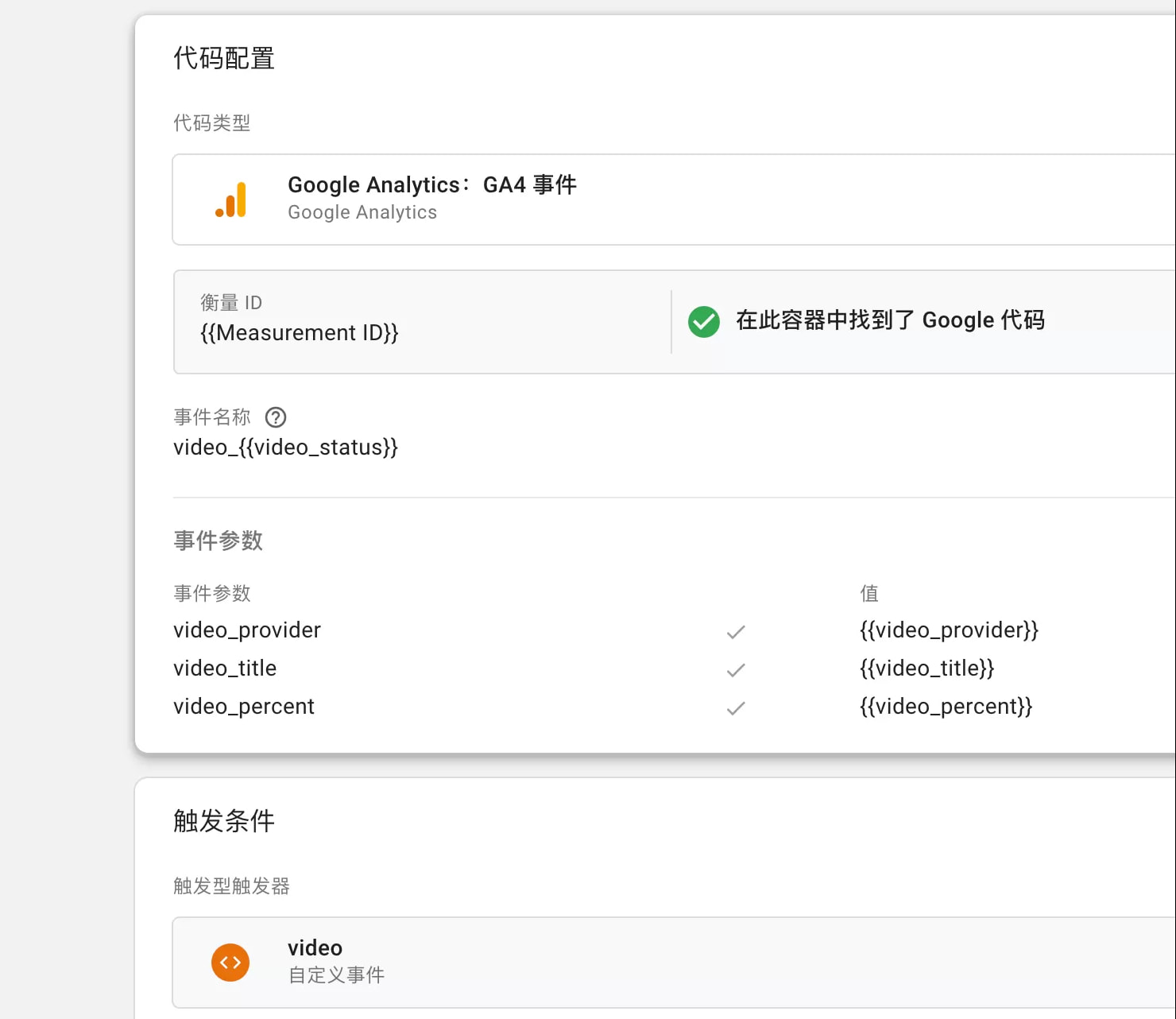This screenshot has width=1176, height=1019.
Task: Click the event name video_{{video_status}}
Action: [285, 448]
